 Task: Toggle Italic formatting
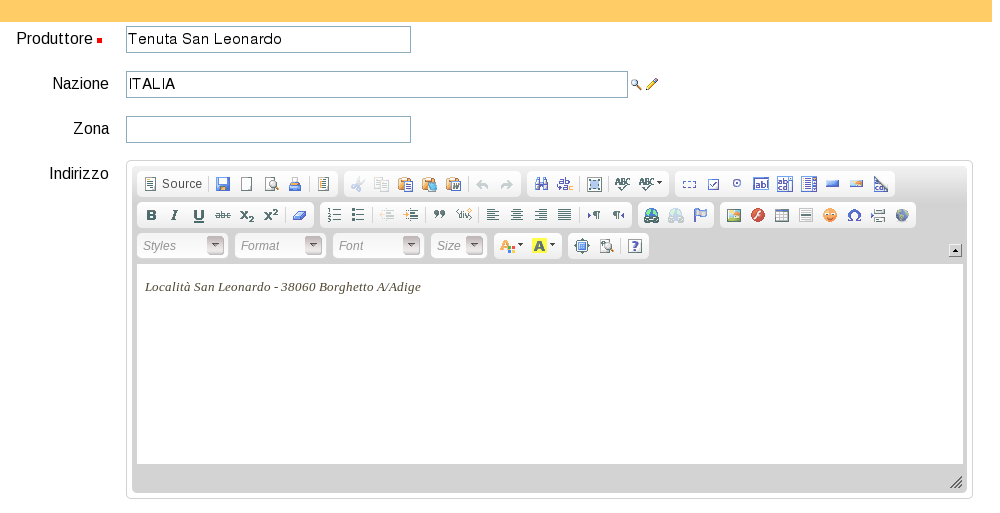(175, 215)
